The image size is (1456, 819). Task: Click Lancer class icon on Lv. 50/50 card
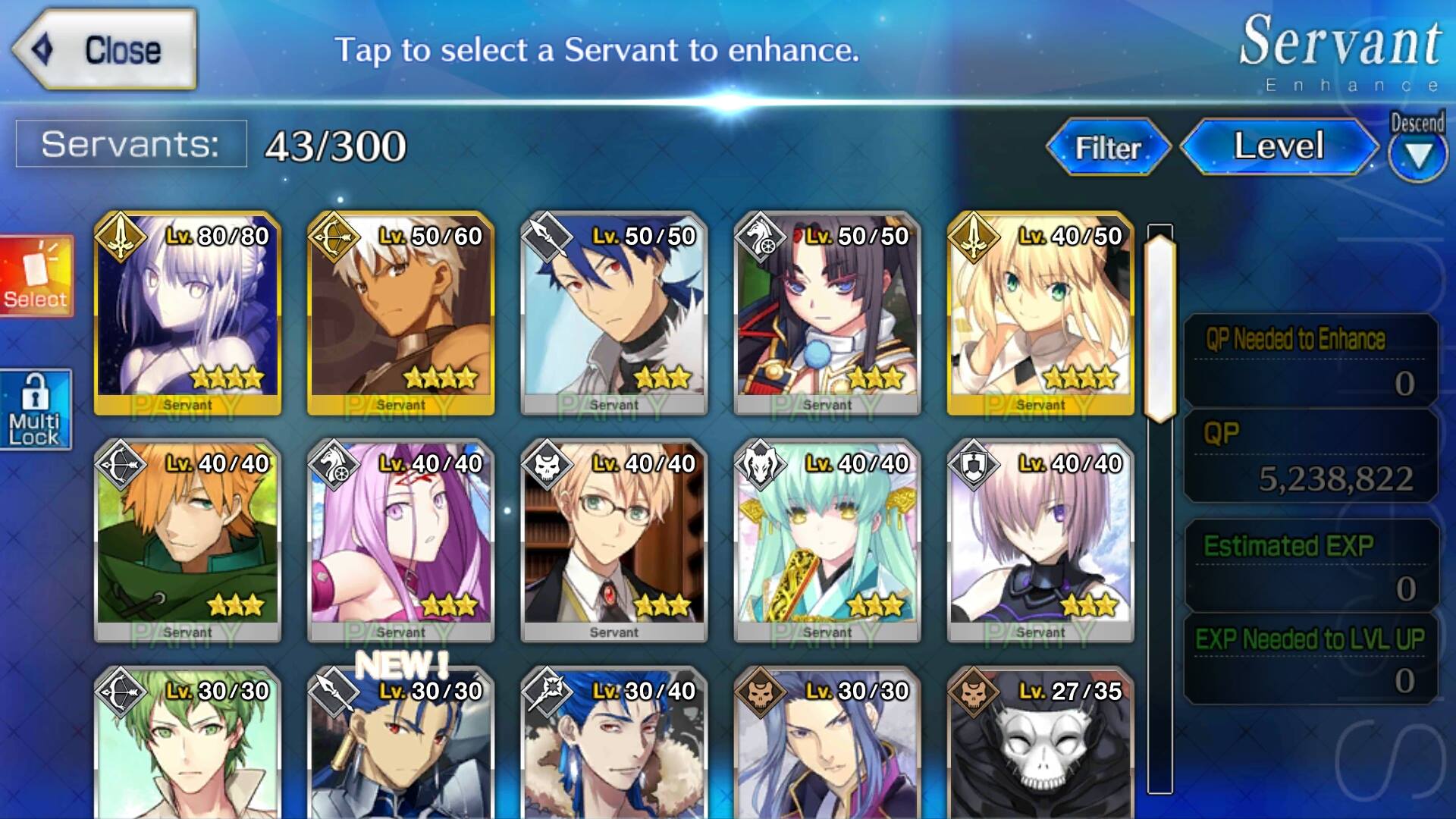pos(547,237)
